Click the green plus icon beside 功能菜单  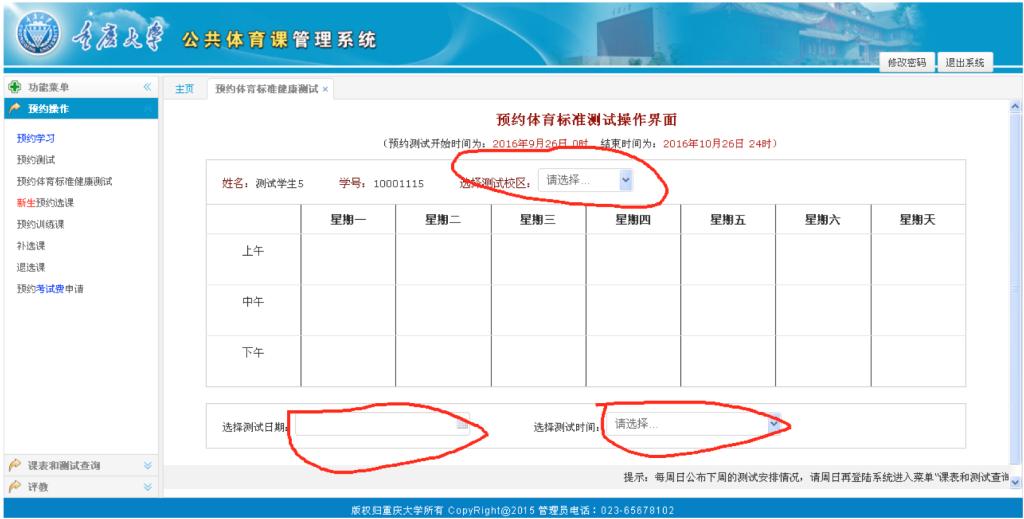click(14, 88)
